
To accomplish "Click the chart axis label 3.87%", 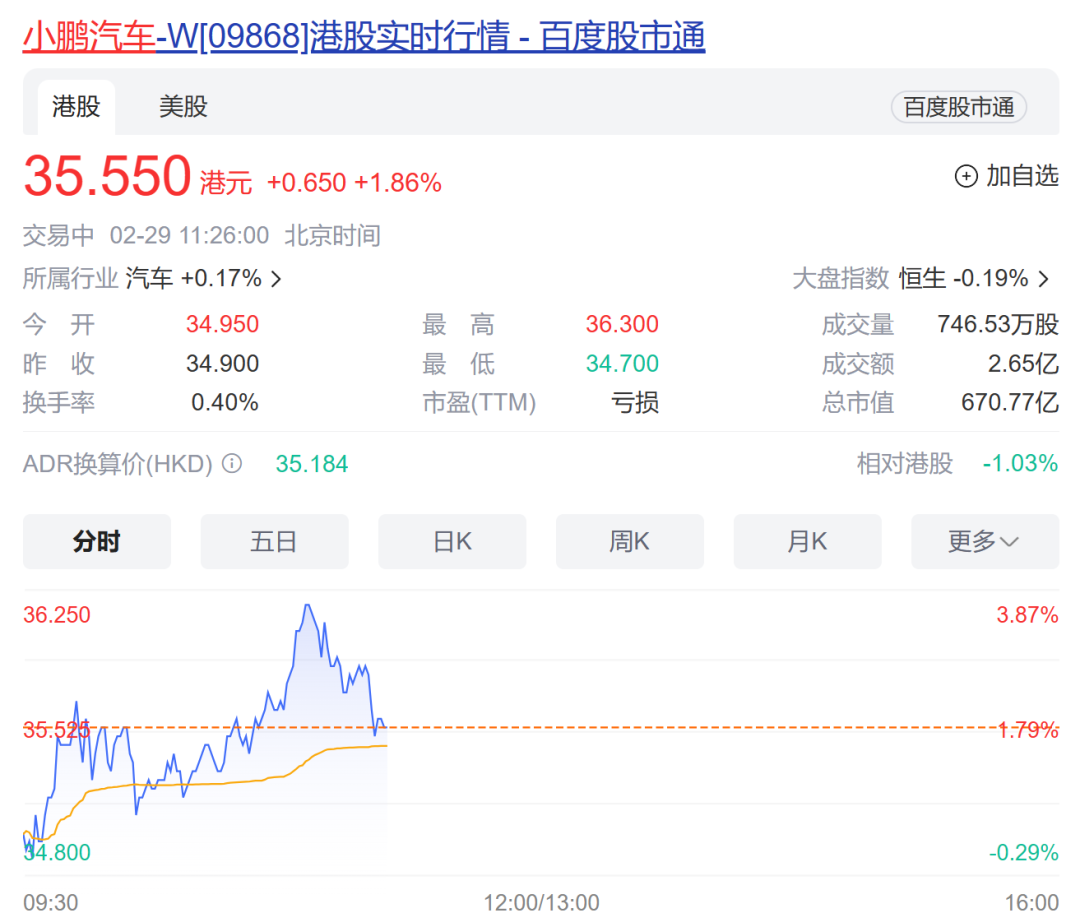I will pyautogui.click(x=1027, y=615).
